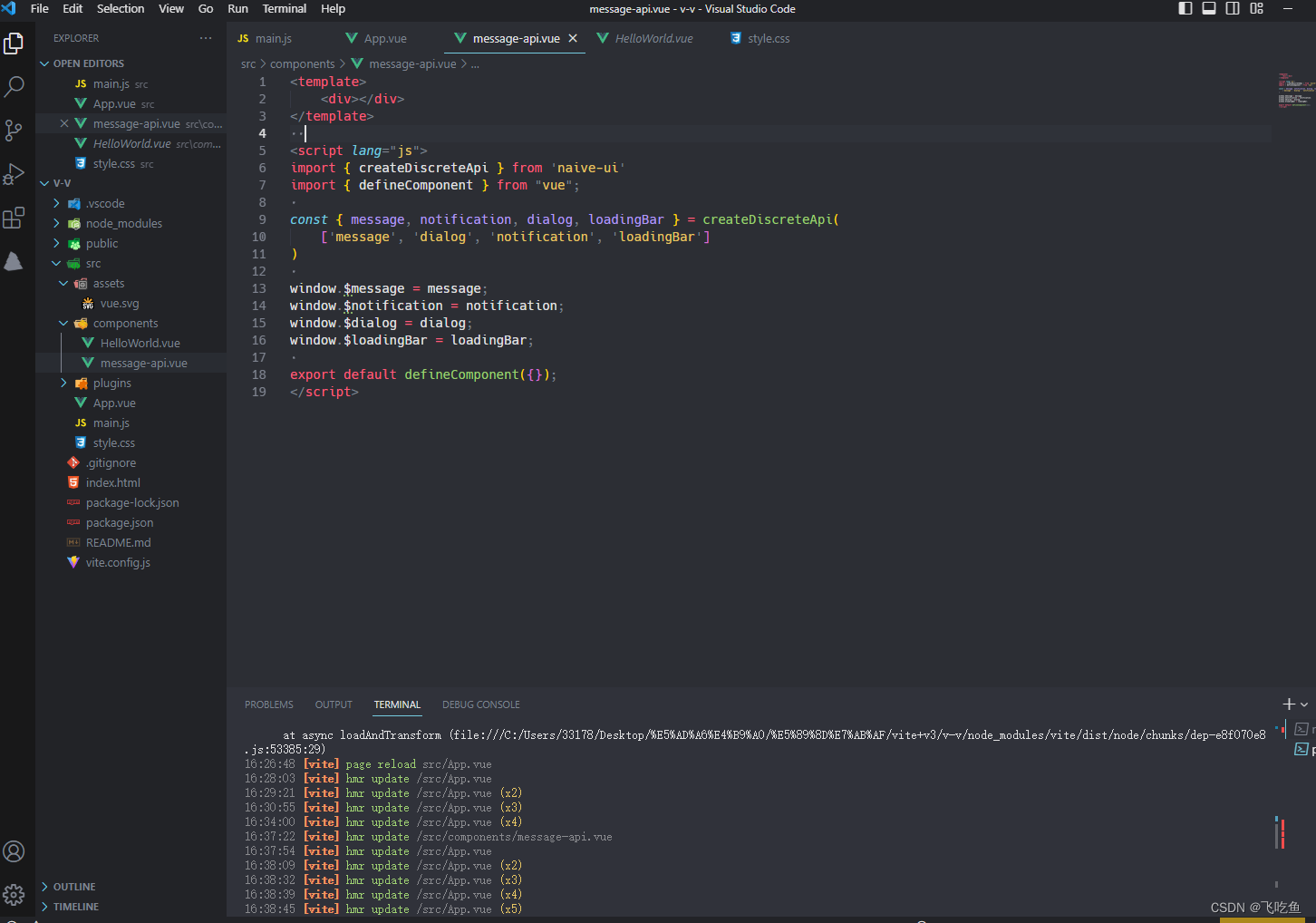Image resolution: width=1316 pixels, height=923 pixels.
Task: Toggle secondary side bar layout icon
Action: [1233, 8]
